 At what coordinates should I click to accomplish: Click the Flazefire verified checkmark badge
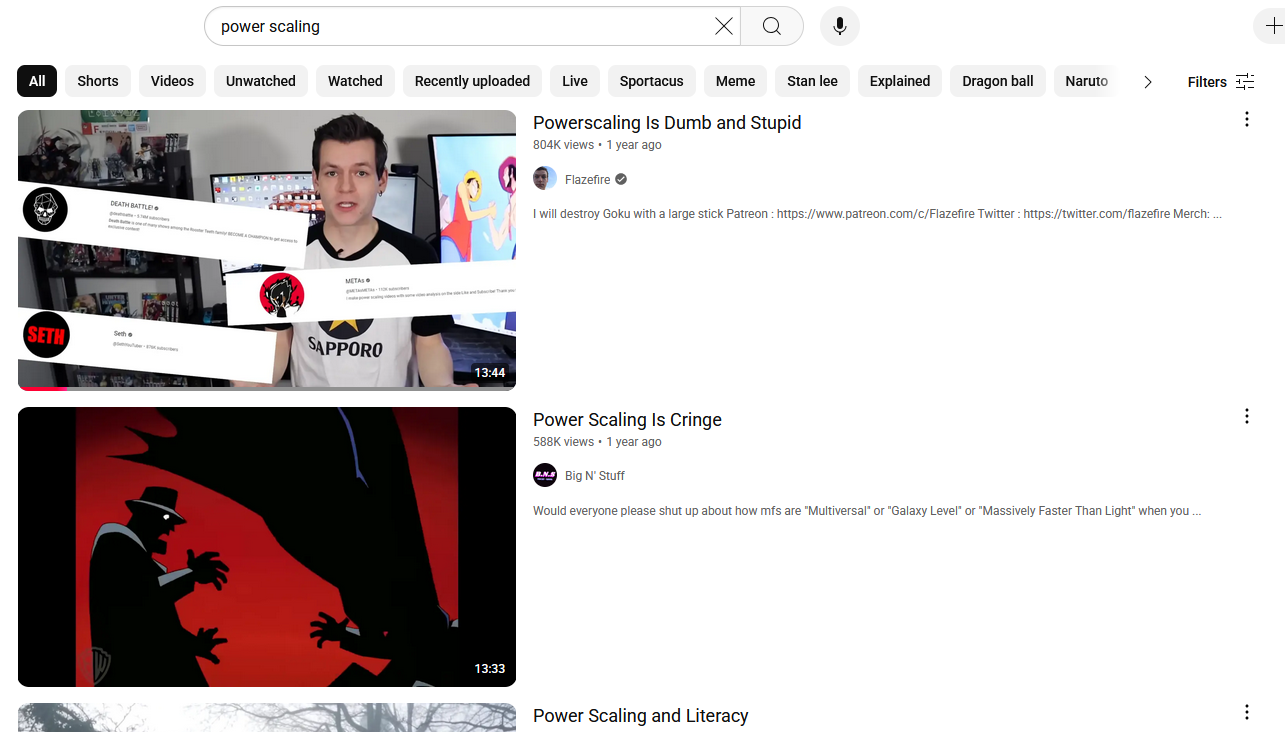[x=621, y=180]
